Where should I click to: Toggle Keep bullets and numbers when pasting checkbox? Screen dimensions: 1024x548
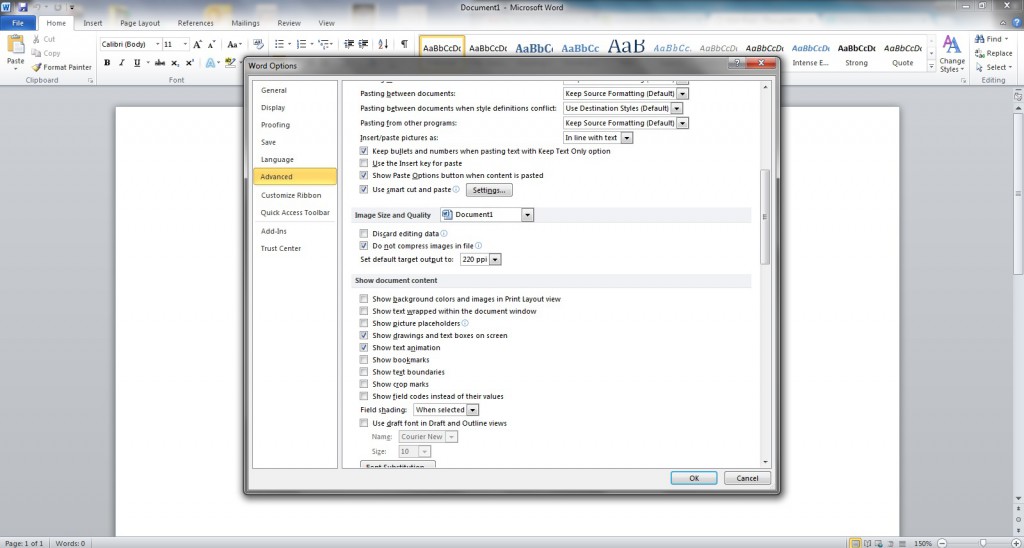pyautogui.click(x=364, y=151)
